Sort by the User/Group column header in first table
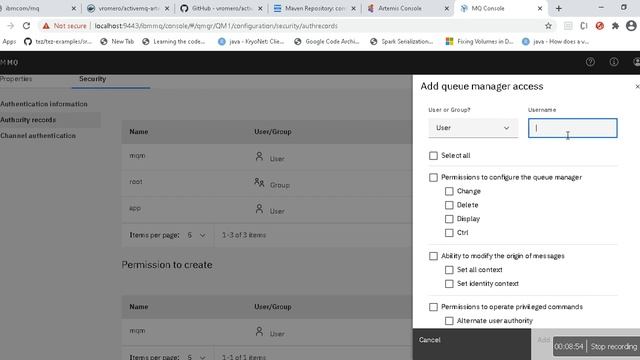Image resolution: width=640 pixels, height=360 pixels. click(x=273, y=132)
